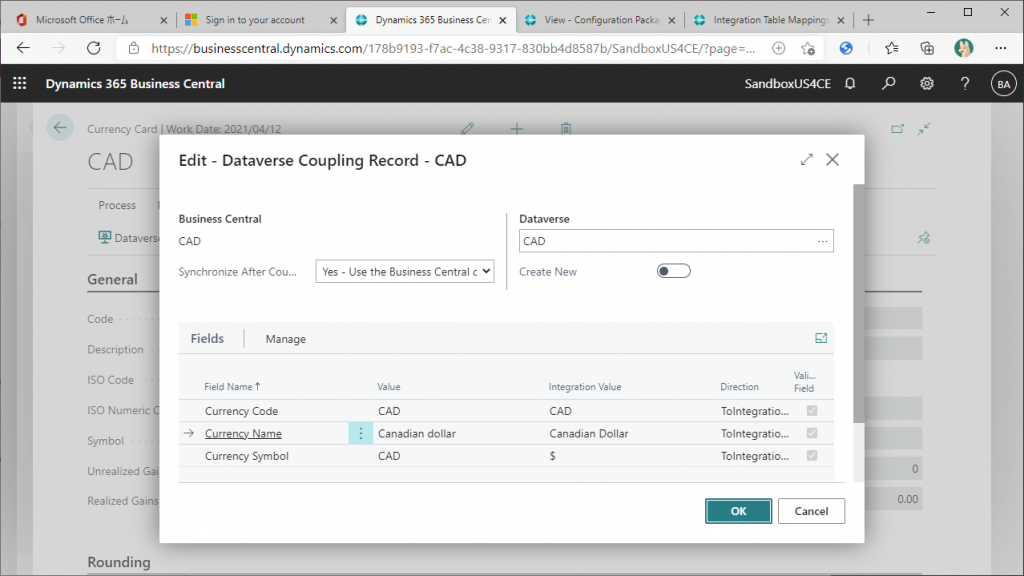The height and width of the screenshot is (576, 1024).
Task: Open browser Collections
Action: 927,48
